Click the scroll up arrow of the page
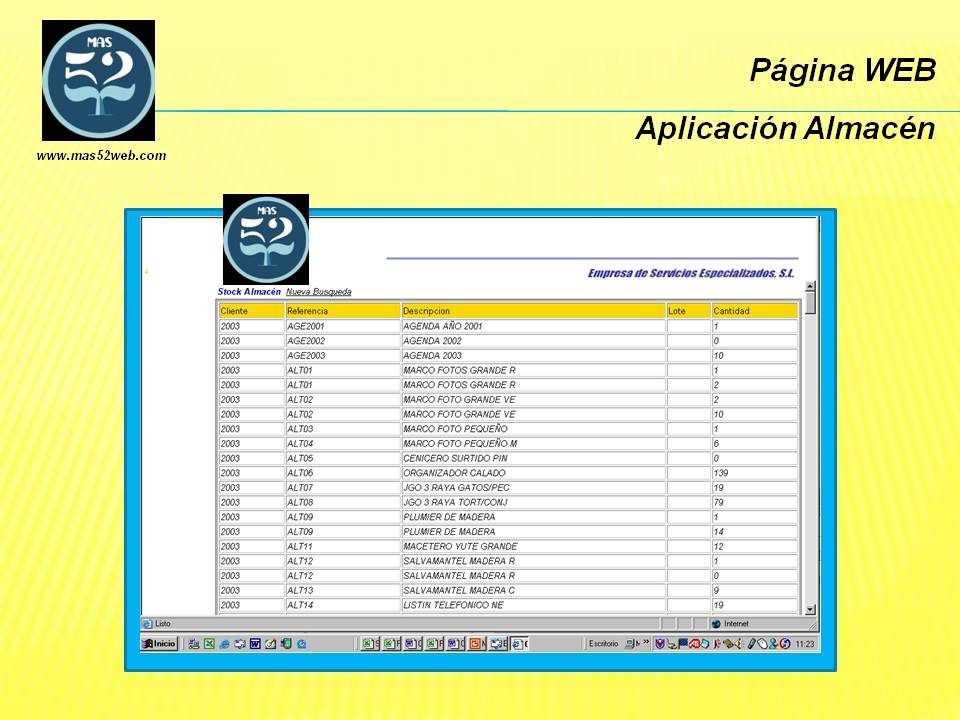Viewport: 960px width, 720px height. point(810,287)
